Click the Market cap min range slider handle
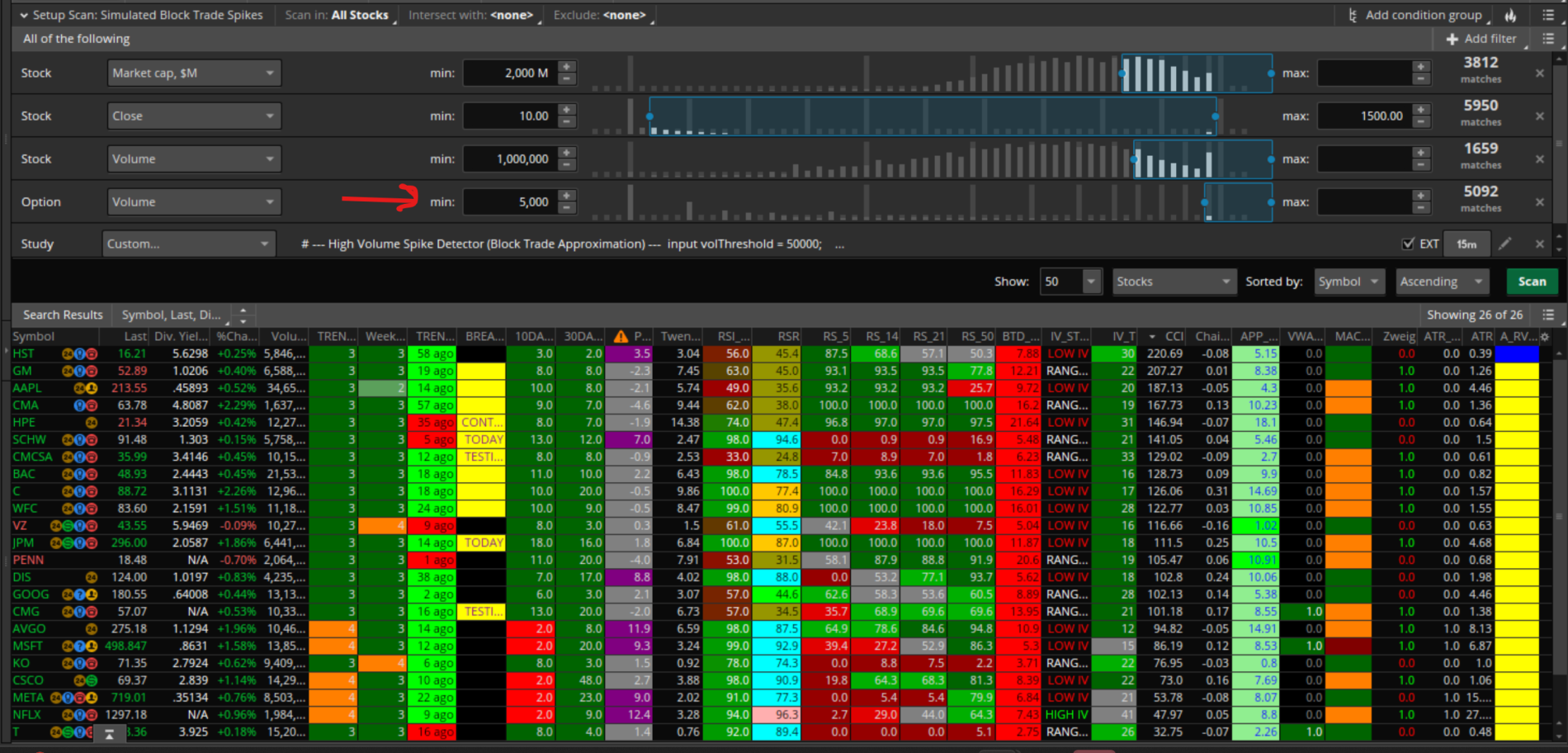1568x753 pixels. (x=1122, y=73)
